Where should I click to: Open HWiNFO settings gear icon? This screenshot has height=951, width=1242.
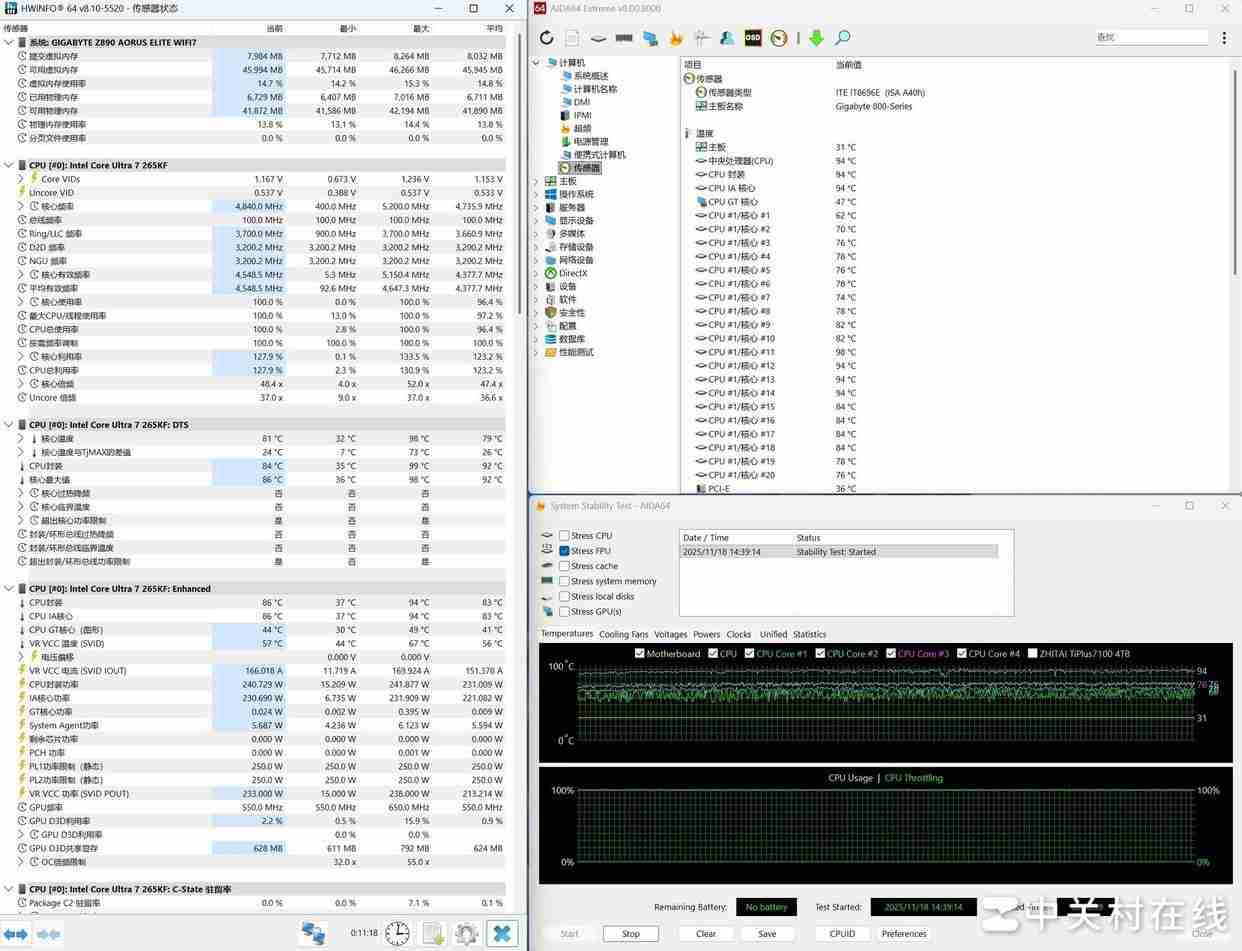tap(466, 933)
